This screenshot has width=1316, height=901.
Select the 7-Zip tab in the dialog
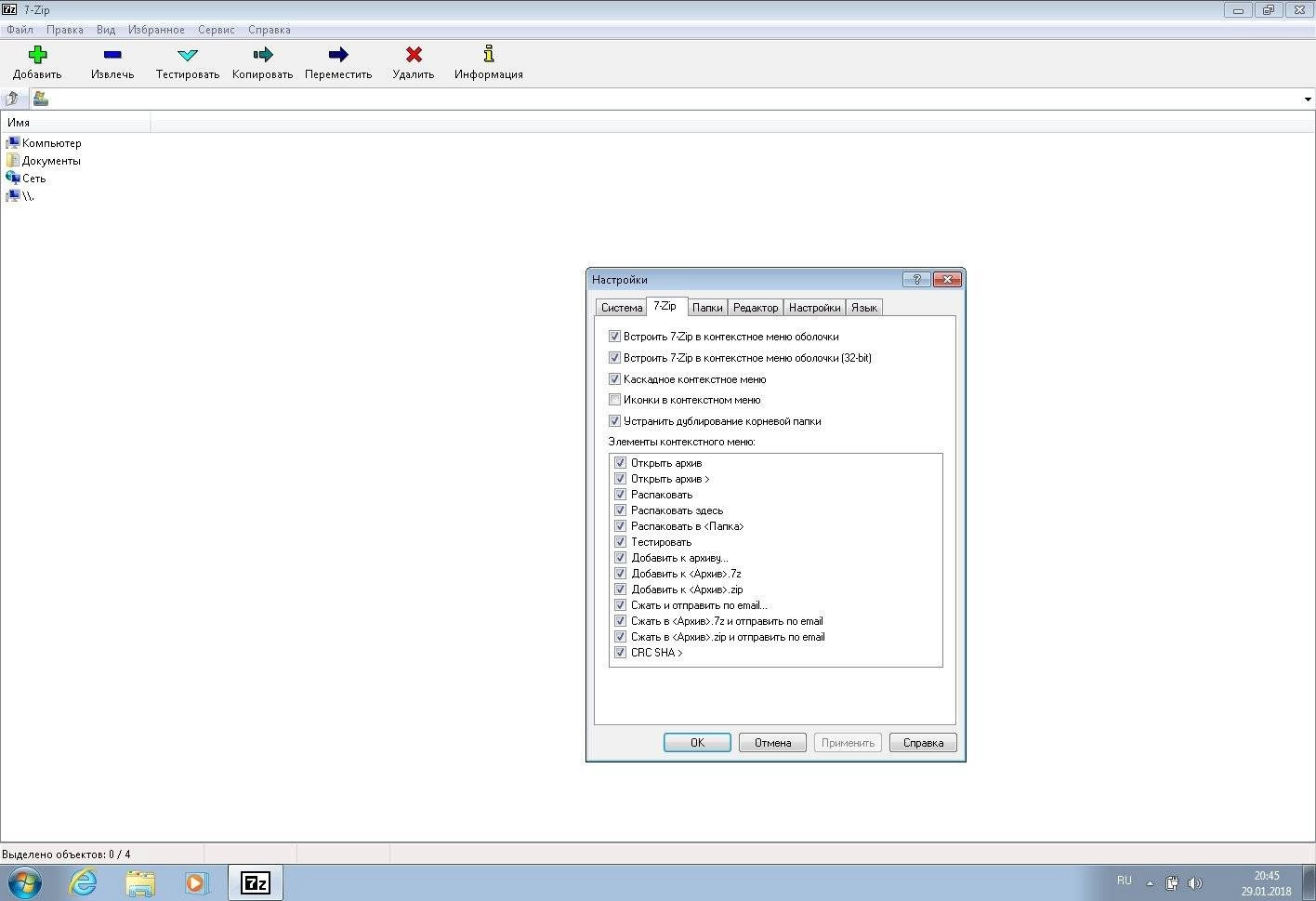point(665,306)
